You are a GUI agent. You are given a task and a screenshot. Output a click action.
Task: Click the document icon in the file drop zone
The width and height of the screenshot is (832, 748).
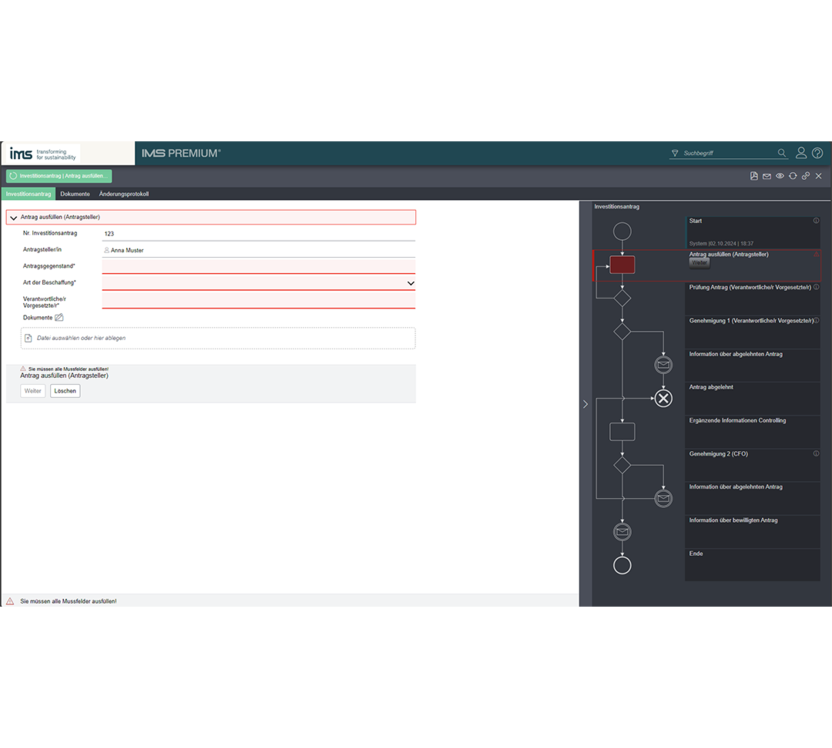pos(29,338)
